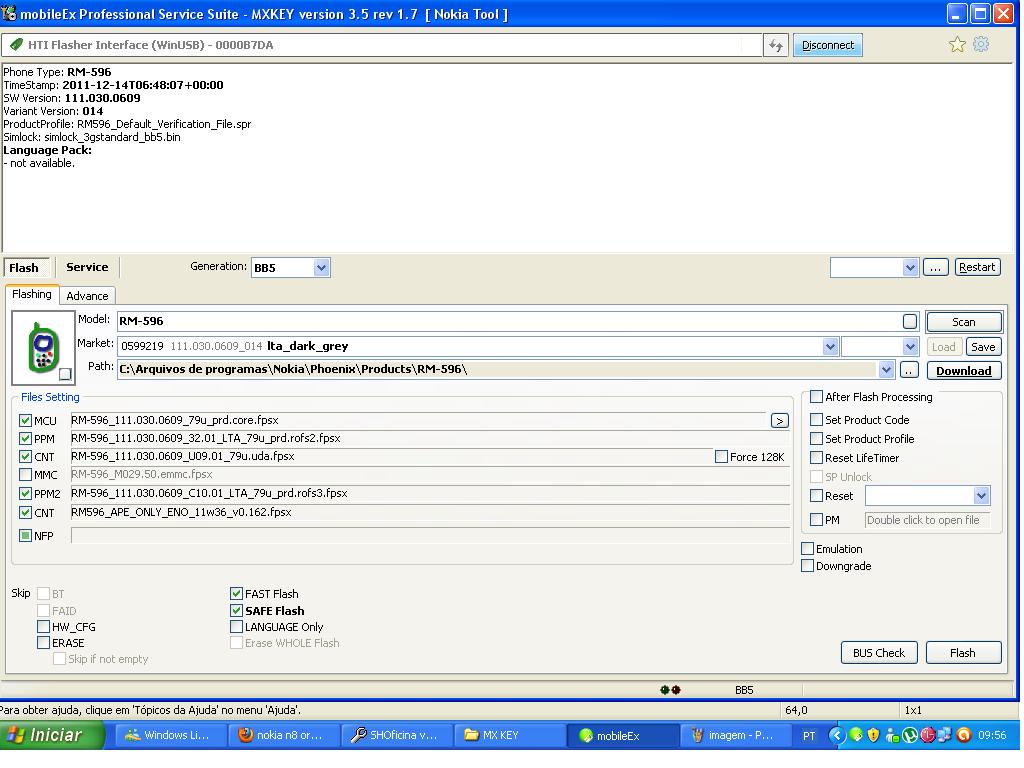Click the Save button
The image size is (1024, 768).
[x=983, y=347]
